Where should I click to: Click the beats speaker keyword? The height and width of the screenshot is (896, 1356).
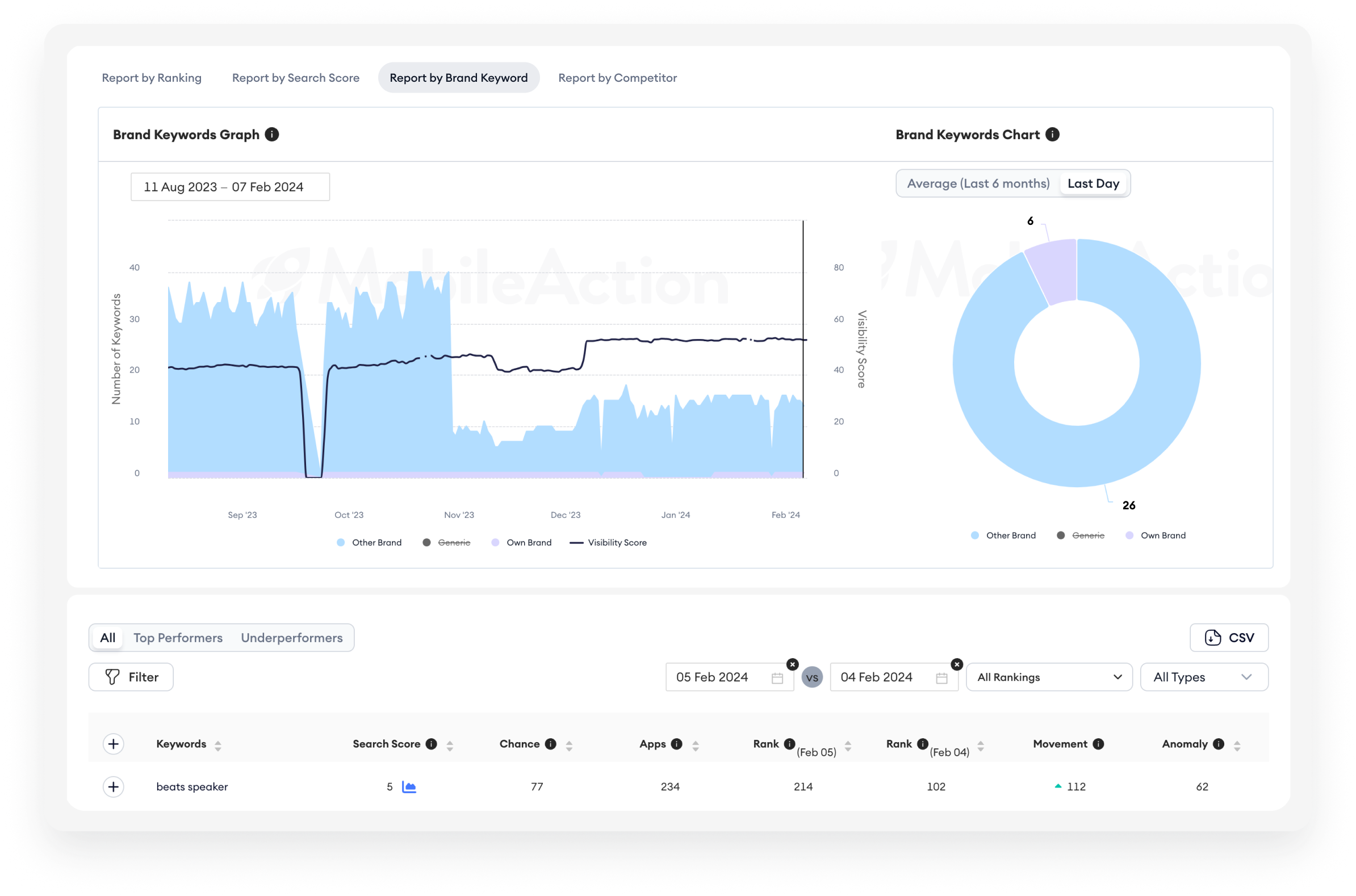[x=192, y=788]
